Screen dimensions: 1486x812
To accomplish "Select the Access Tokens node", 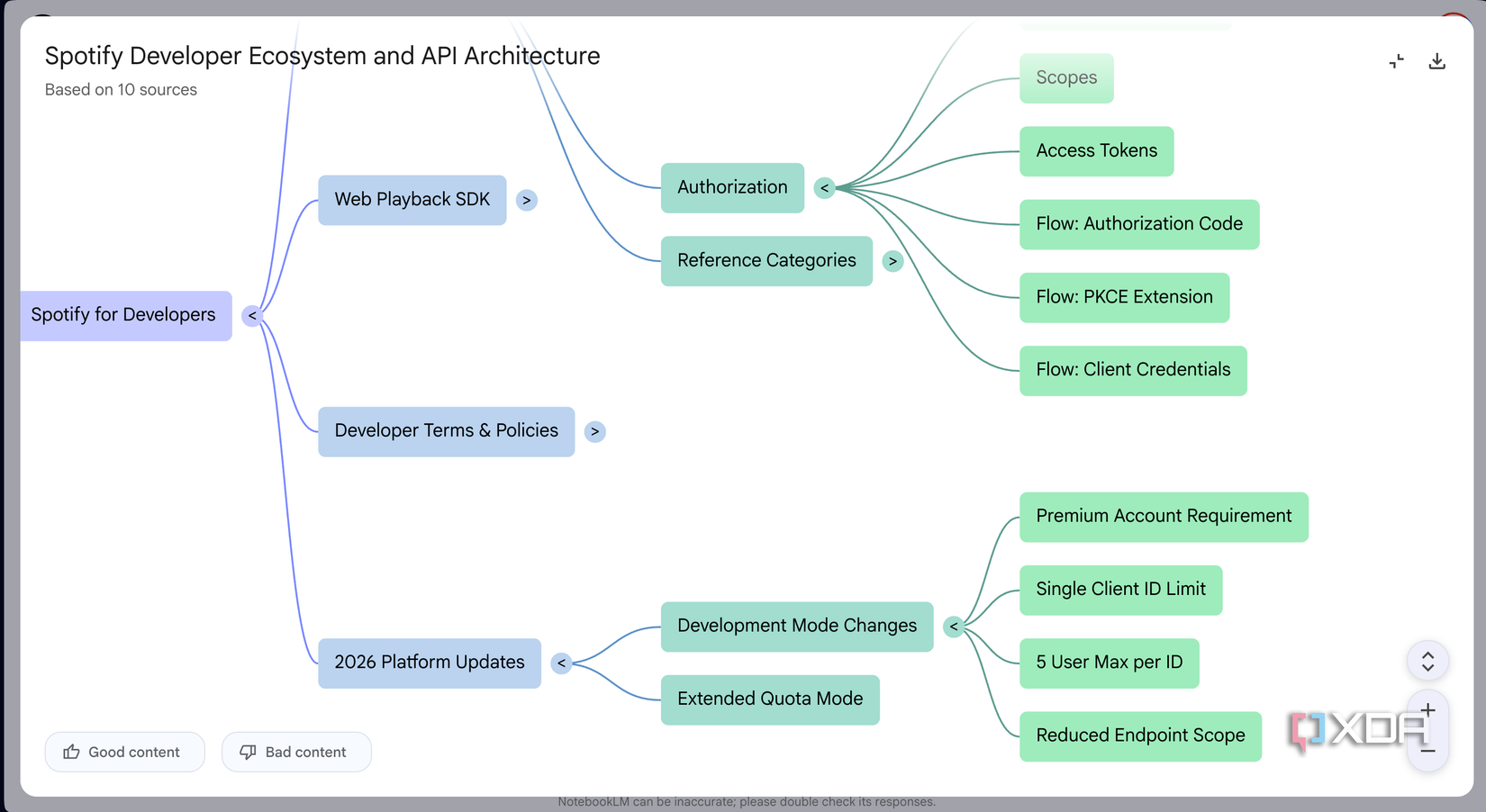I will 1096,151.
